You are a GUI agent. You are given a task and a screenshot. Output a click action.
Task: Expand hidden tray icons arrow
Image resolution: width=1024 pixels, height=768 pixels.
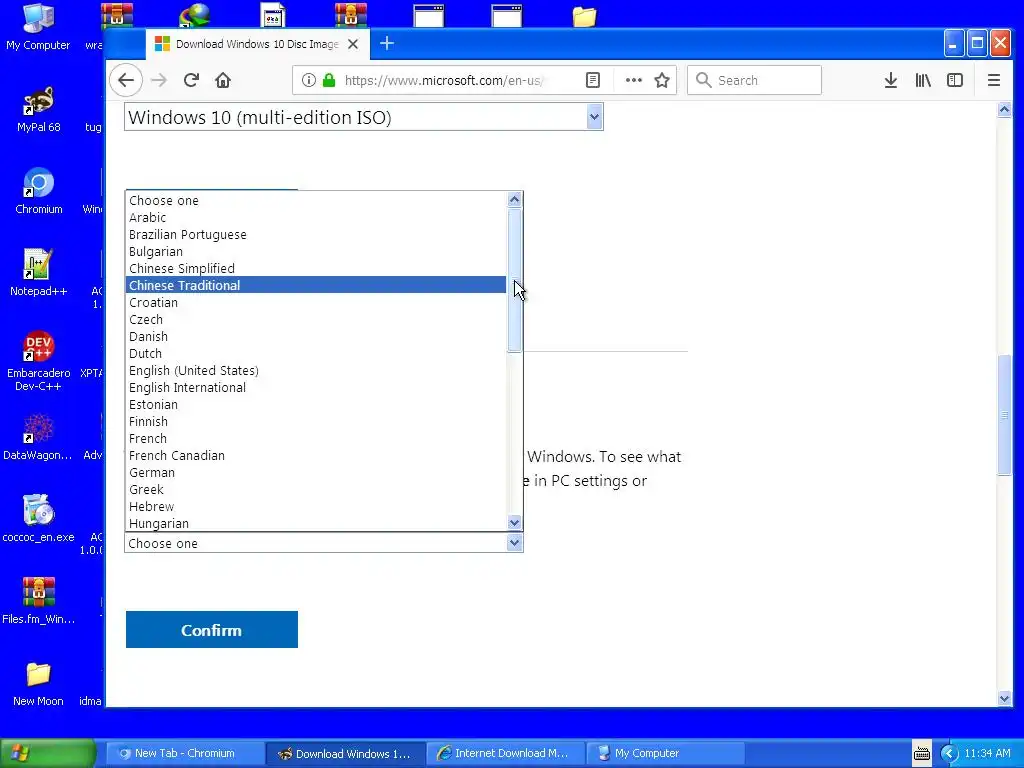(x=949, y=753)
